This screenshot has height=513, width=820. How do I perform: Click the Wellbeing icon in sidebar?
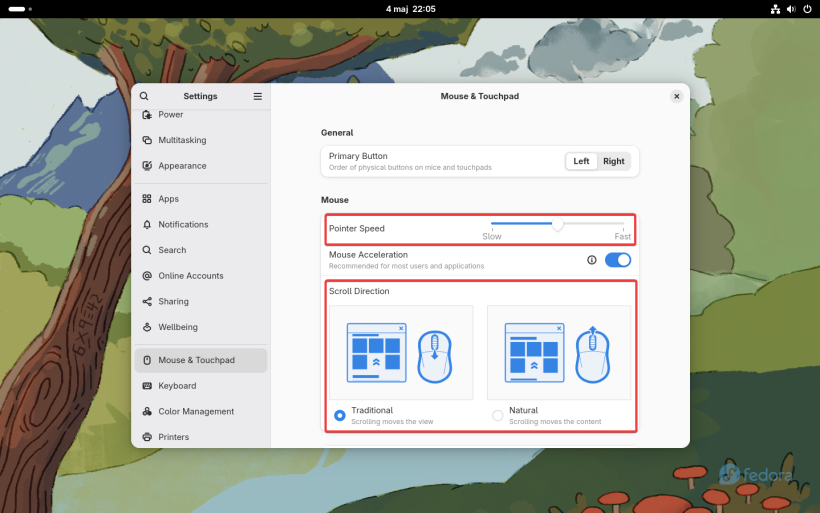point(147,327)
